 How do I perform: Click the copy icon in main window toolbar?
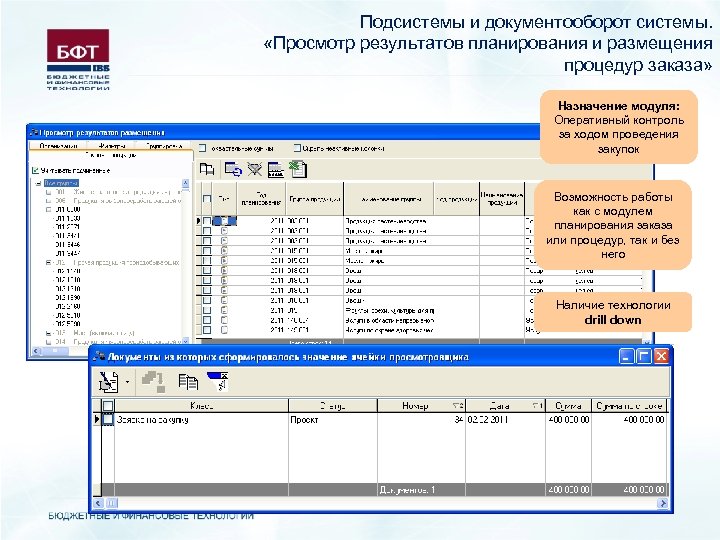(x=207, y=169)
